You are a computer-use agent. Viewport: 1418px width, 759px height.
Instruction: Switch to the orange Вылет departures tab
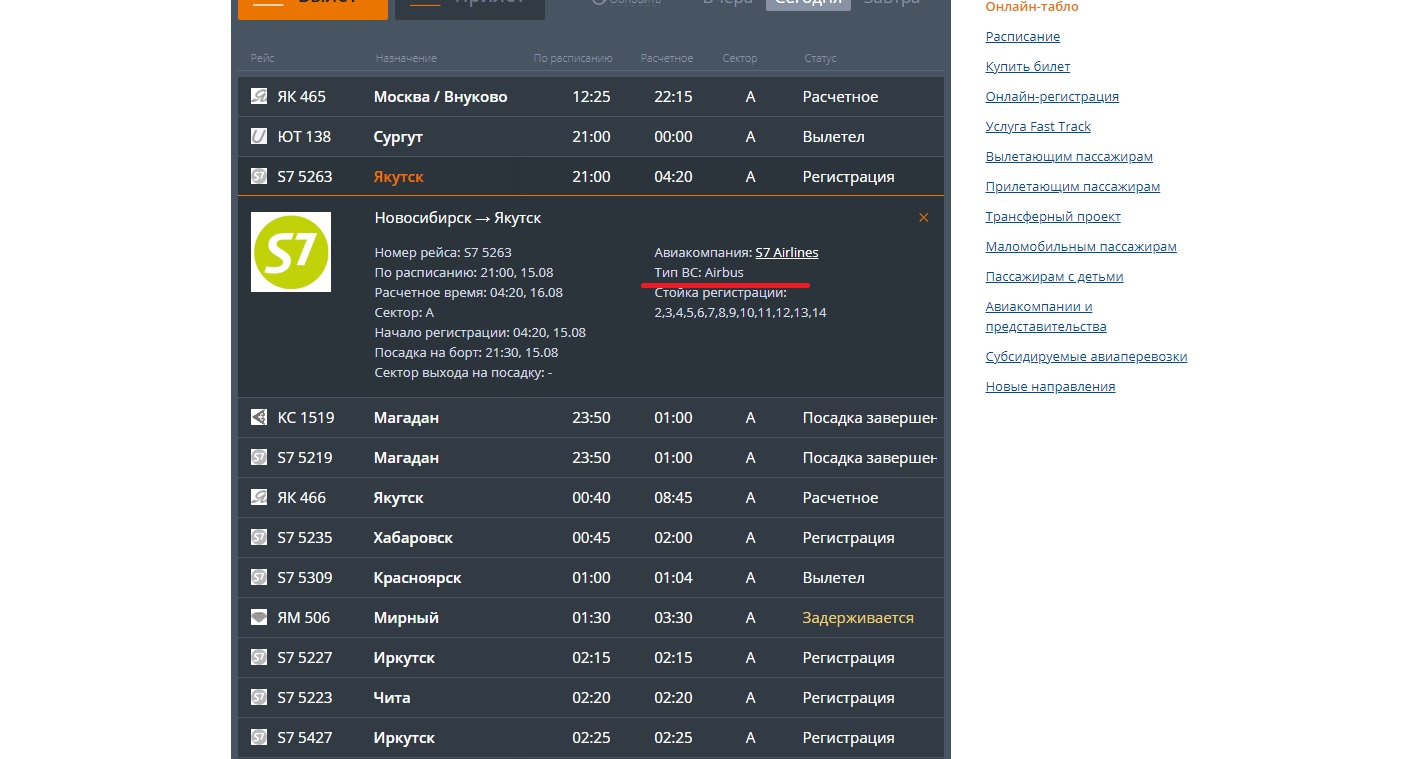coord(313,8)
